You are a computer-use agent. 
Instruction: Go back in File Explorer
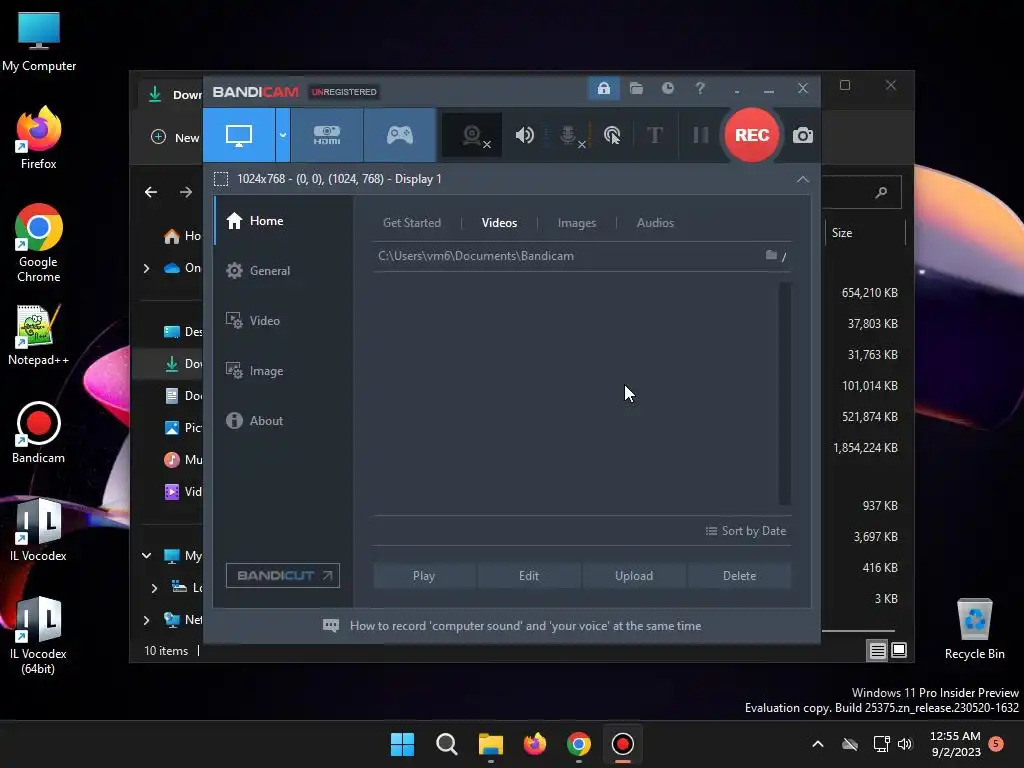point(151,192)
